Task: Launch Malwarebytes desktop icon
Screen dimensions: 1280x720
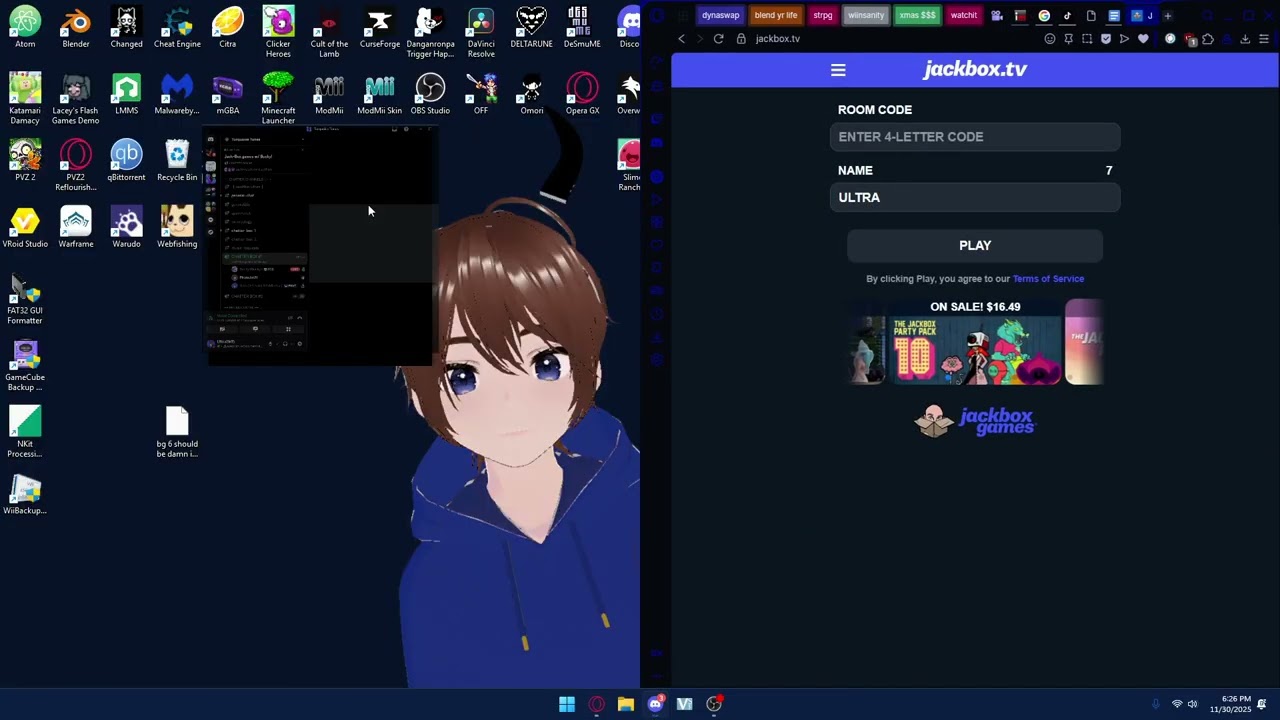Action: pyautogui.click(x=177, y=94)
